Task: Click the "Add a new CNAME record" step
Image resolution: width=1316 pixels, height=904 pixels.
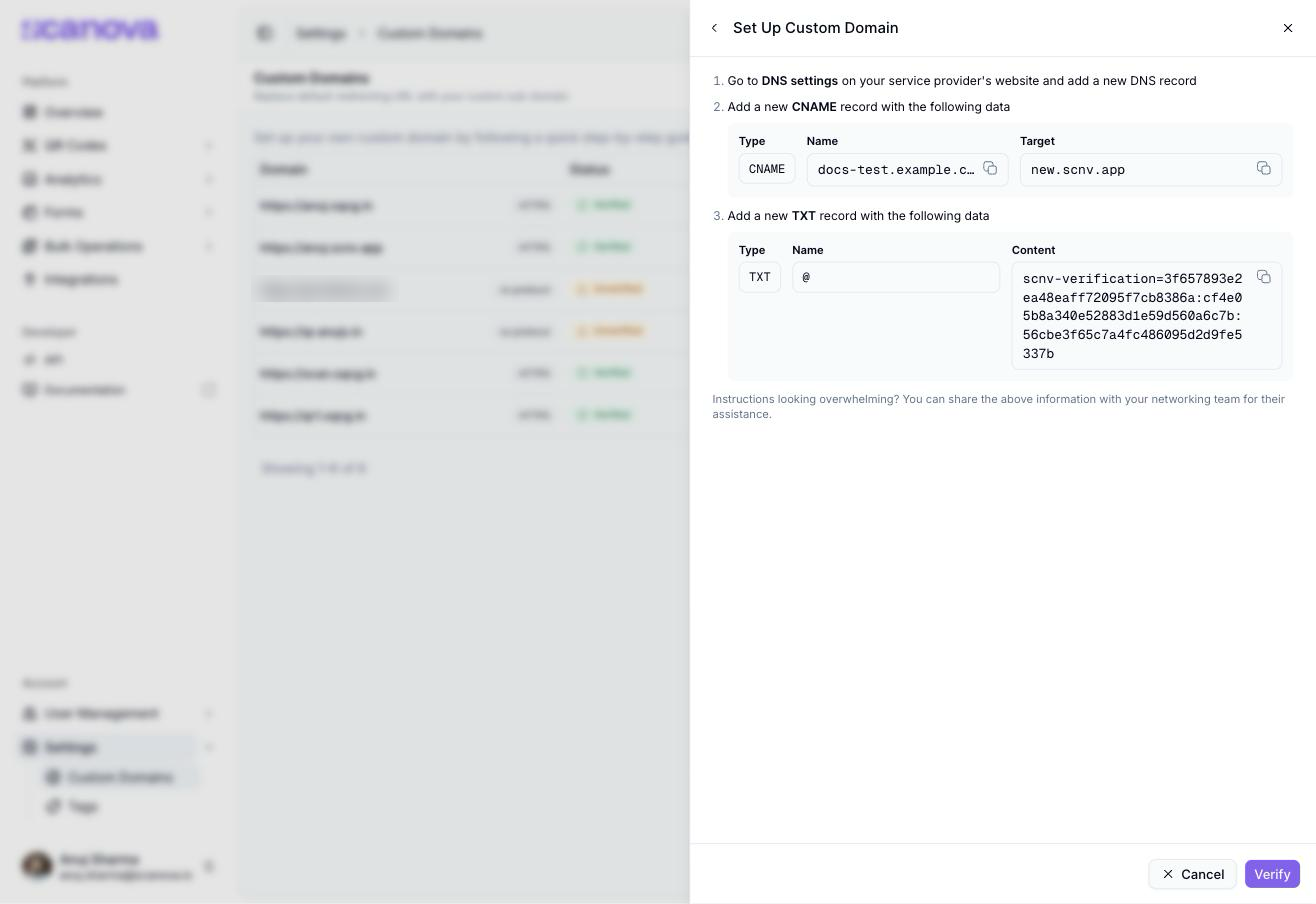Action: coord(869,107)
